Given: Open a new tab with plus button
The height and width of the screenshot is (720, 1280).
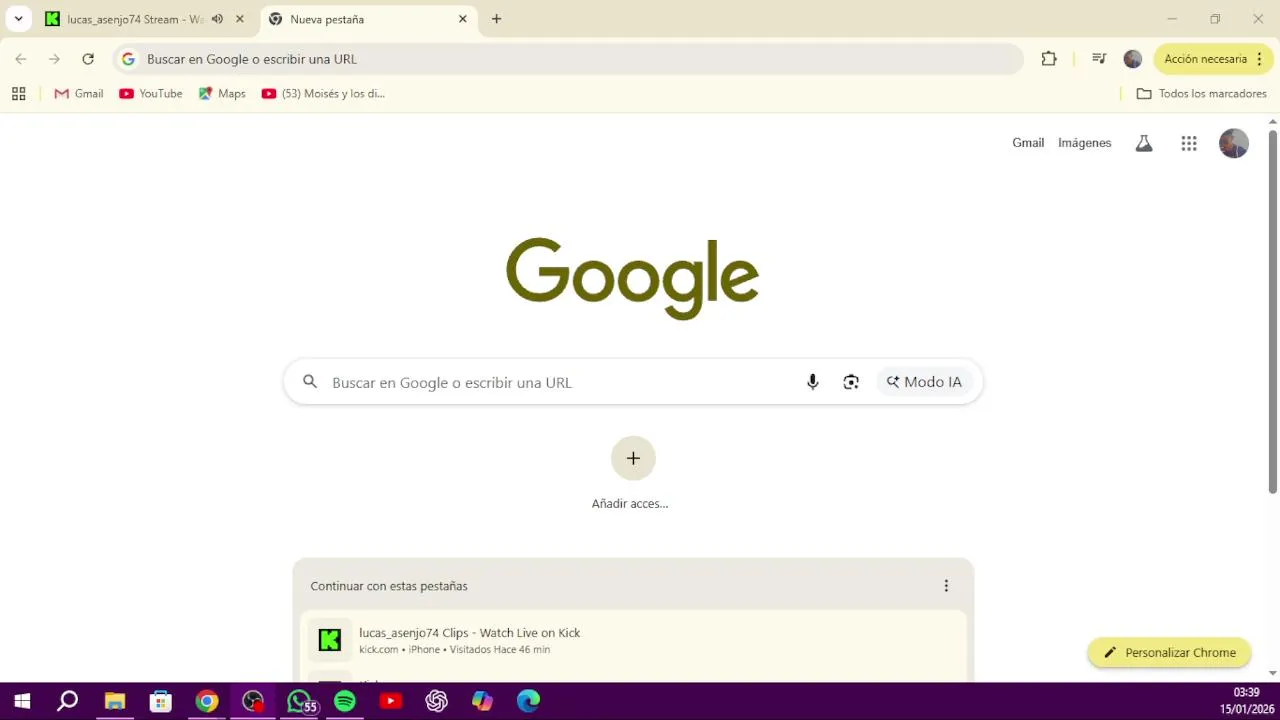Looking at the screenshot, I should [497, 19].
